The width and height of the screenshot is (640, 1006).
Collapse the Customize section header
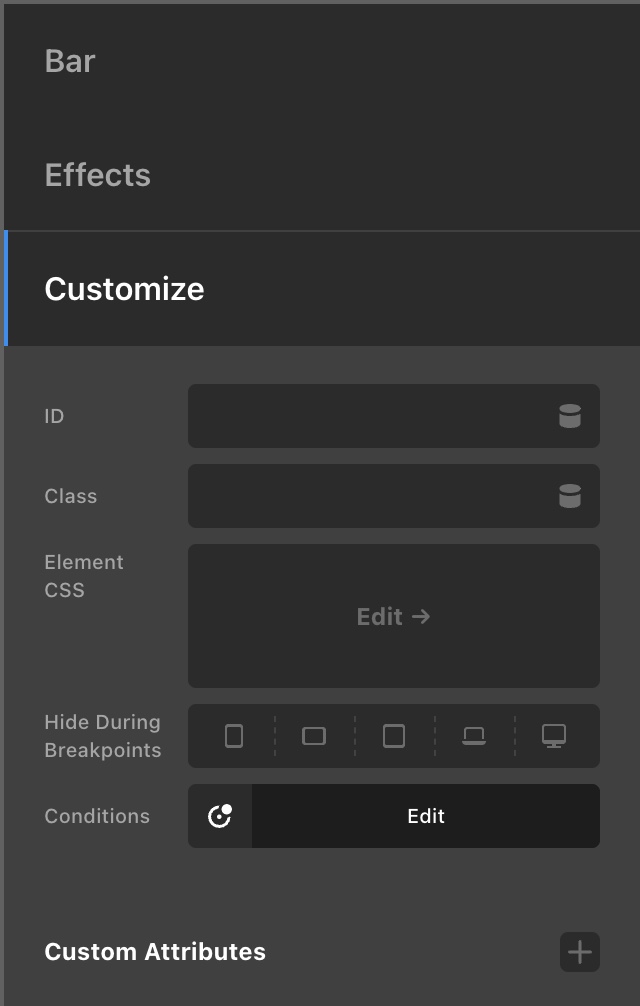click(x=322, y=289)
